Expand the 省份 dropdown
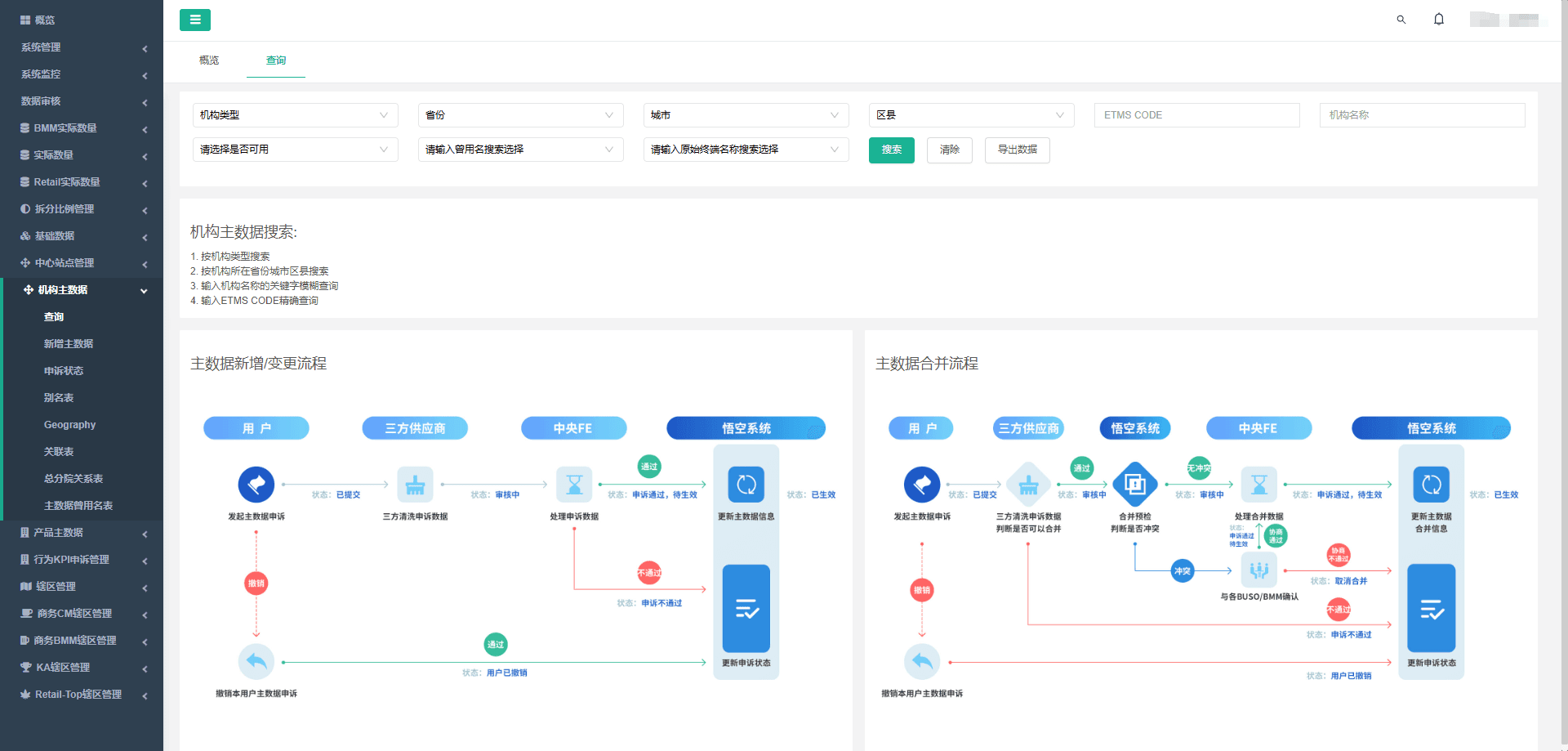 coord(520,114)
